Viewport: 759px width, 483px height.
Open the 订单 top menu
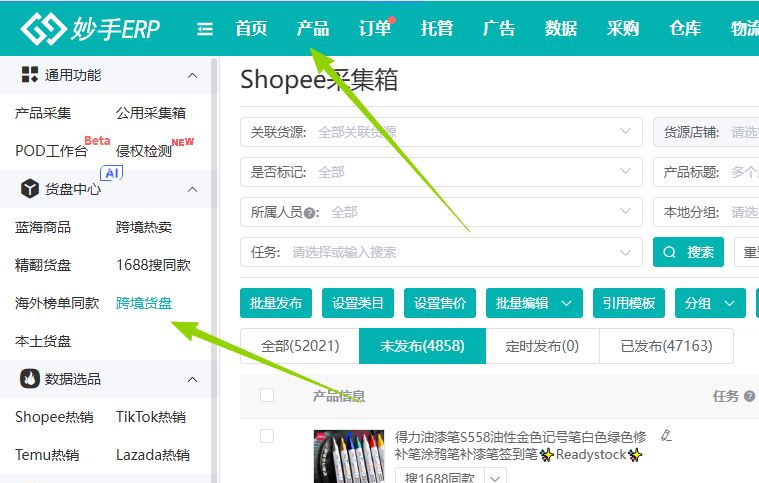(x=375, y=29)
